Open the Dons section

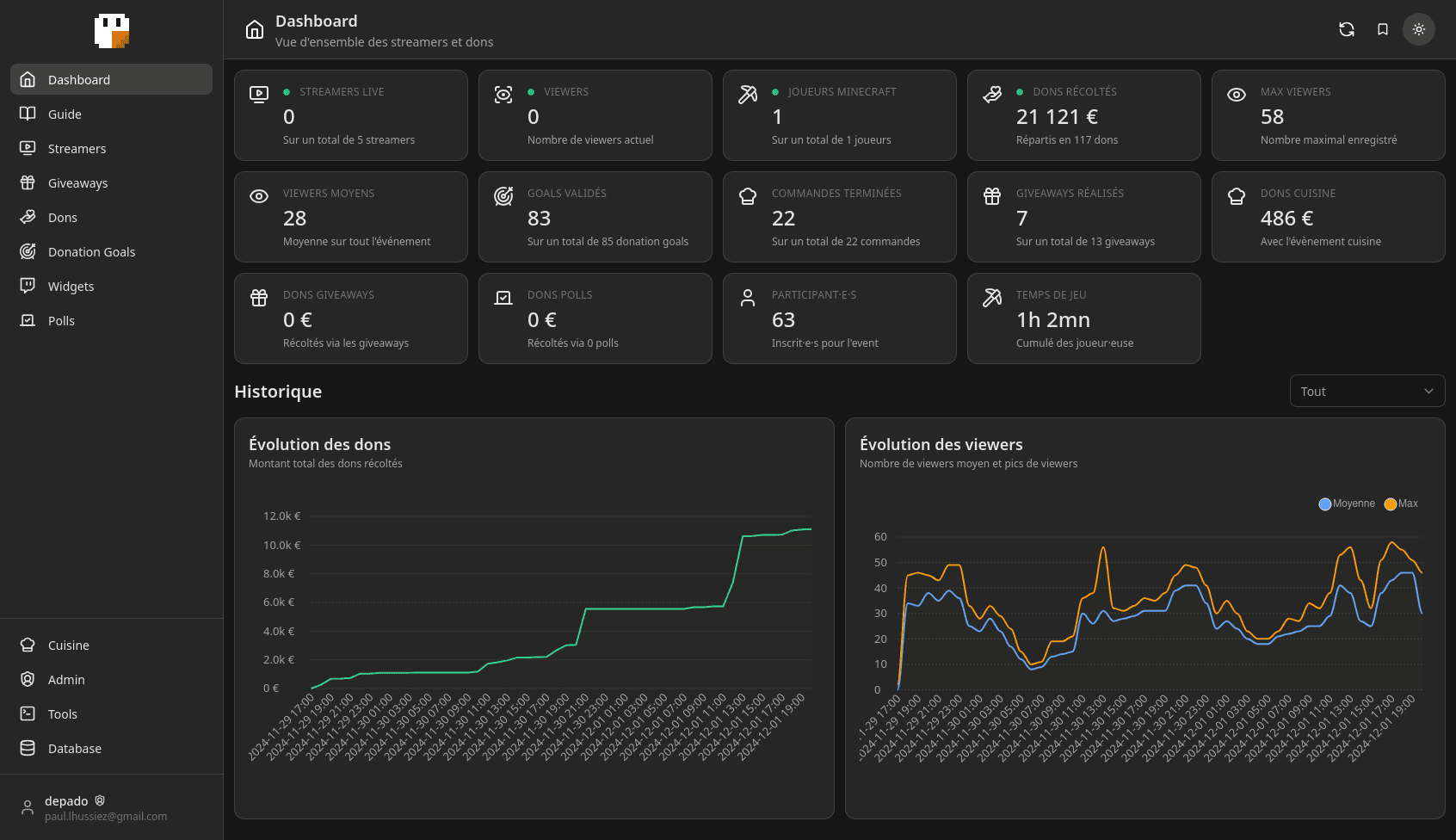click(62, 217)
